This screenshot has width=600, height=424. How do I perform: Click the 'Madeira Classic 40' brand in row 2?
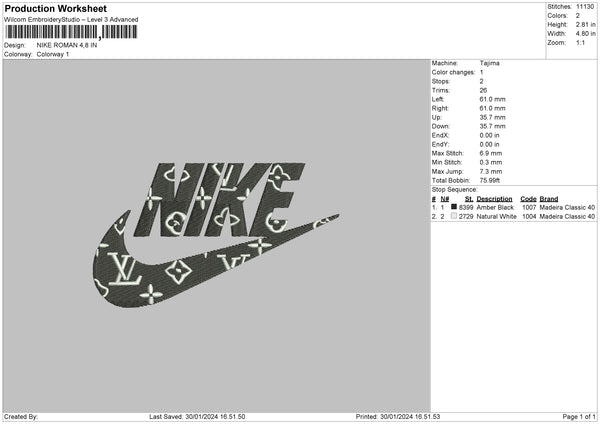tap(567, 217)
